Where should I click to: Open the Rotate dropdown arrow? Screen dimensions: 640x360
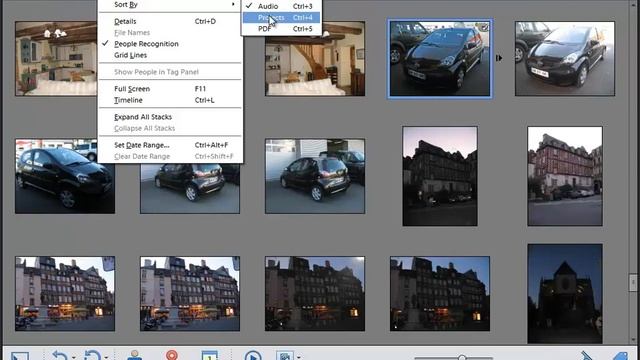click(106, 357)
